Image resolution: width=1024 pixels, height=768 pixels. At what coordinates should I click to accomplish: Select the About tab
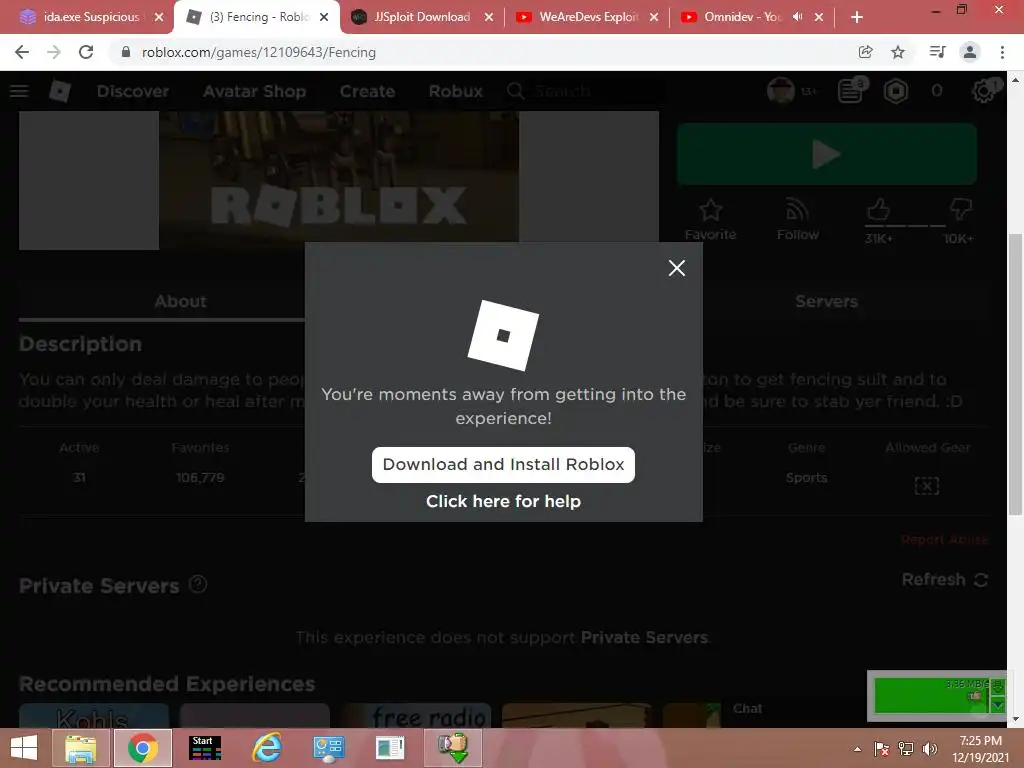pos(180,301)
